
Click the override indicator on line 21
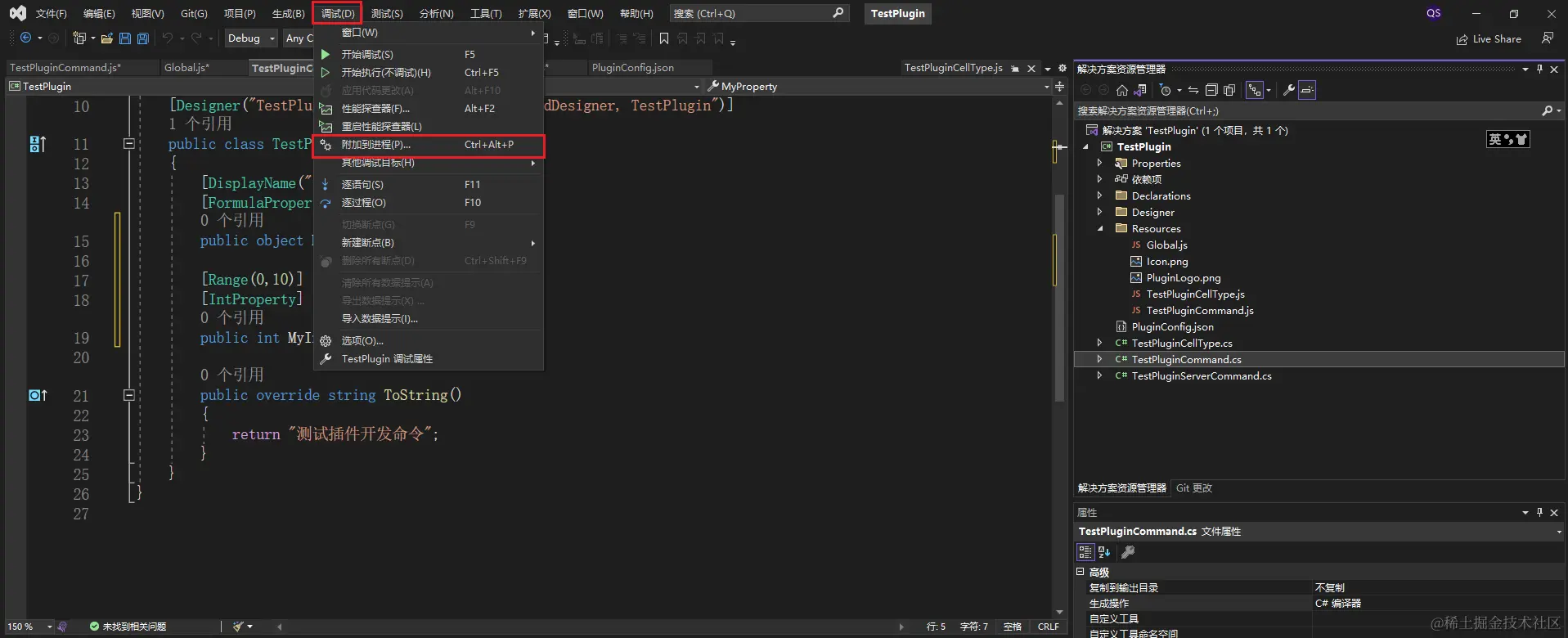click(38, 395)
